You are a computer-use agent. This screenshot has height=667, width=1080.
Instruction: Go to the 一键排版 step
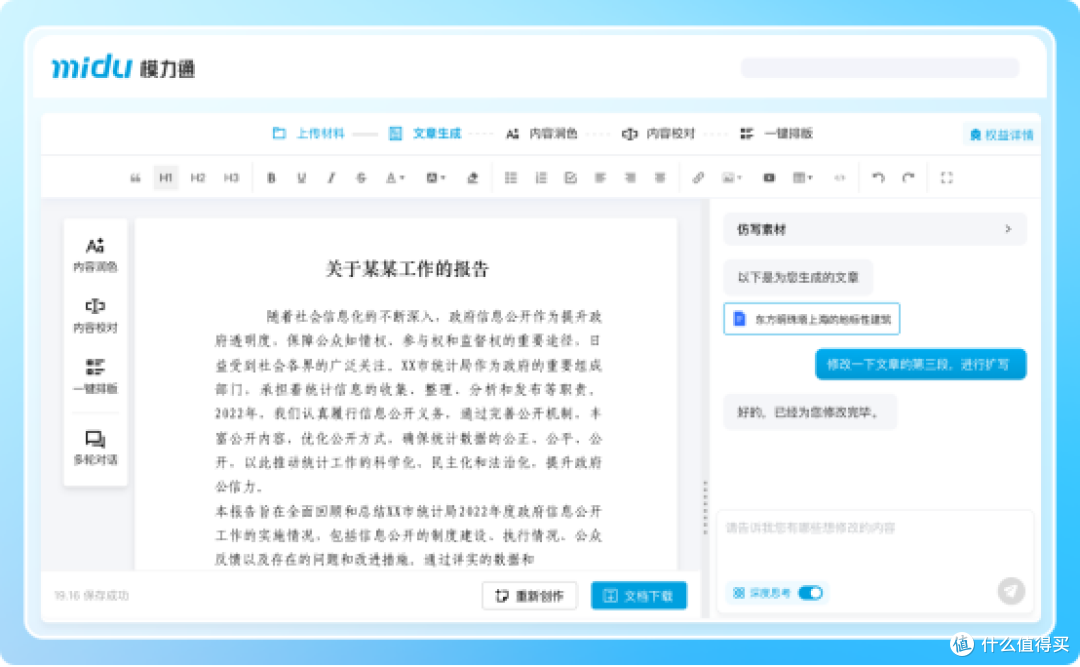click(776, 133)
